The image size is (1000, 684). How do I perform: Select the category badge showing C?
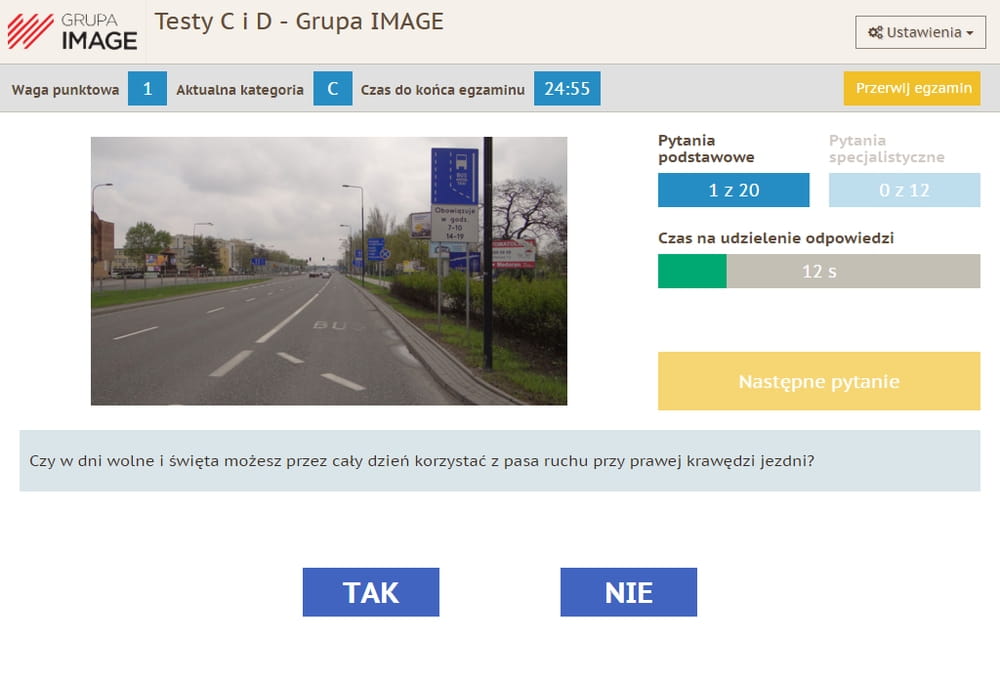pyautogui.click(x=332, y=89)
